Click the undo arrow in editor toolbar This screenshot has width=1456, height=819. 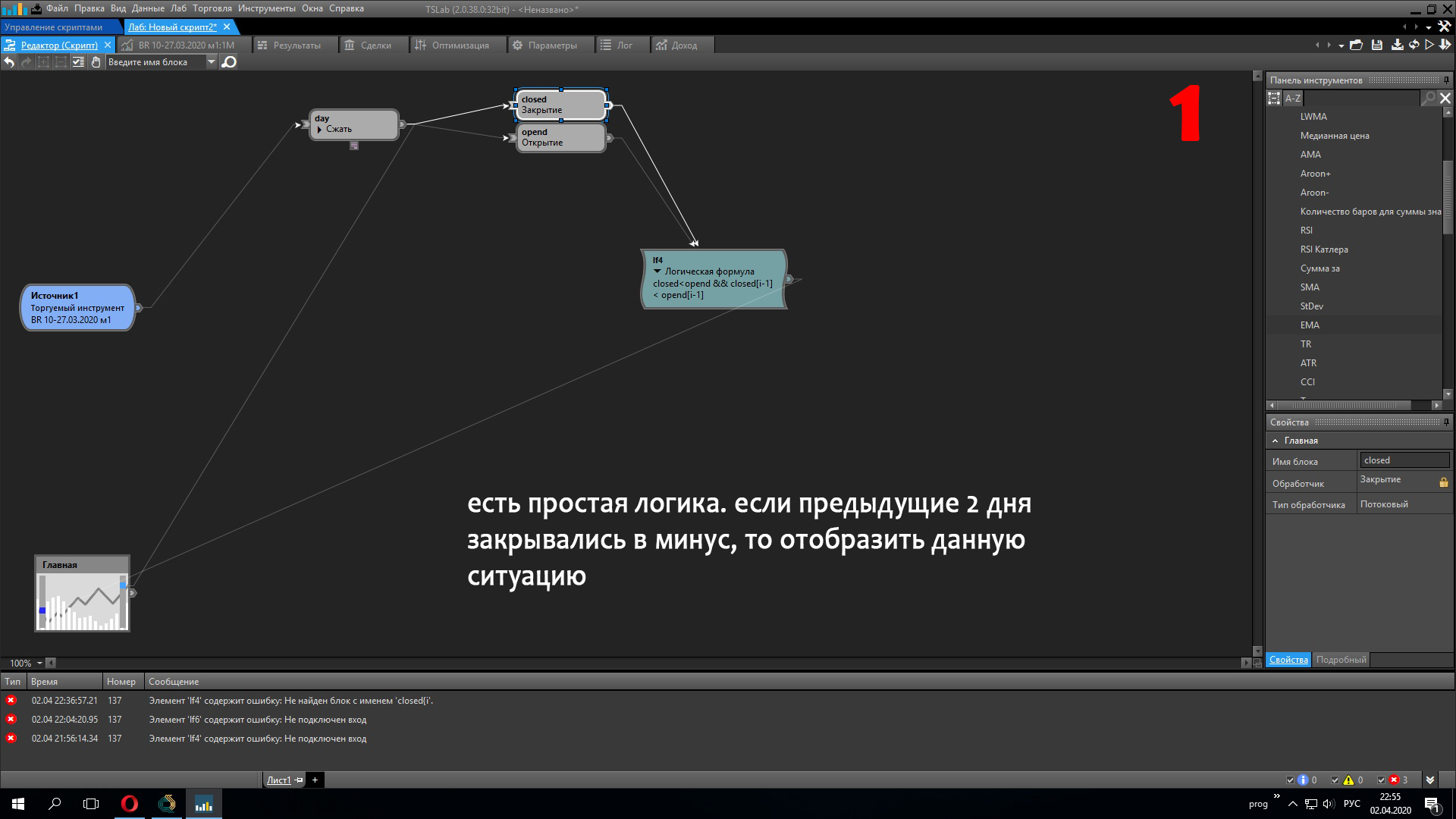coord(9,62)
